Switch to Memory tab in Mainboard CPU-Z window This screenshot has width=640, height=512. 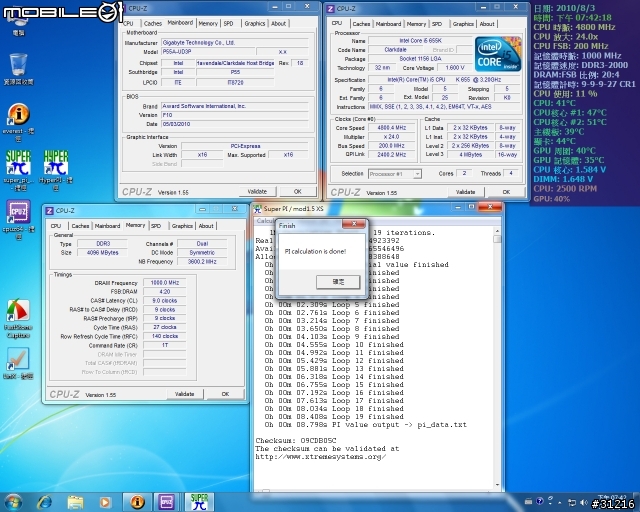(208, 24)
